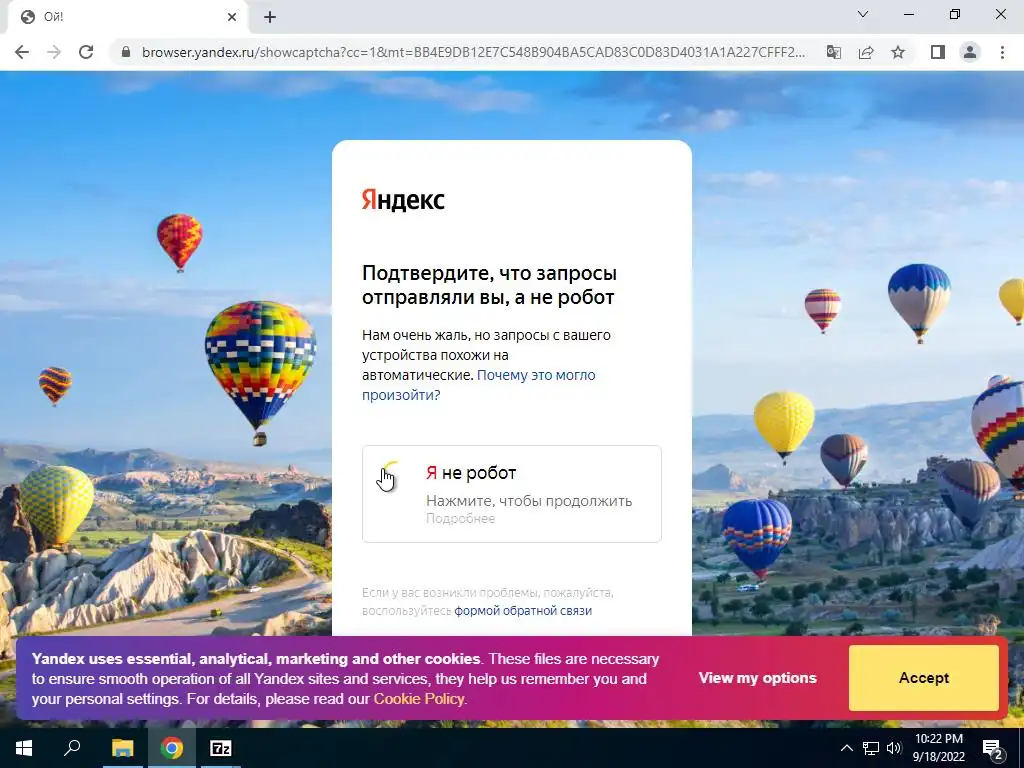Expand tab search chevron in title bar

pyautogui.click(x=863, y=14)
